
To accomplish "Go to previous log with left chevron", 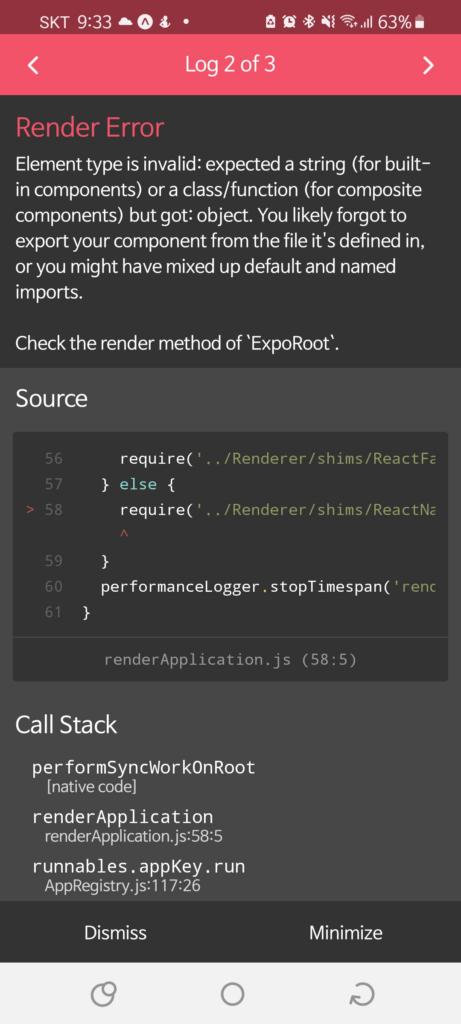I will pos(34,65).
